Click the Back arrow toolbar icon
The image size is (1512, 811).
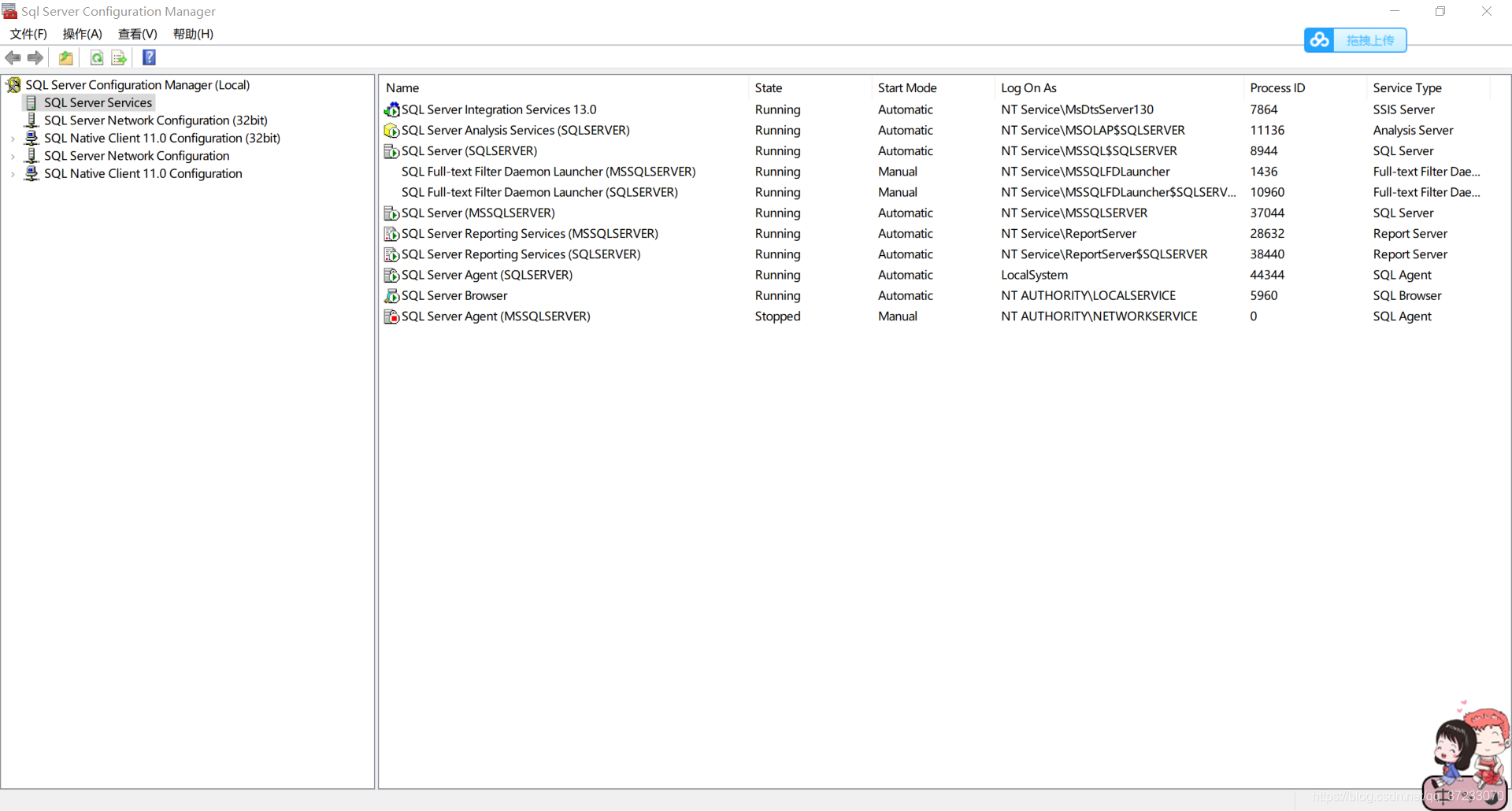click(13, 57)
